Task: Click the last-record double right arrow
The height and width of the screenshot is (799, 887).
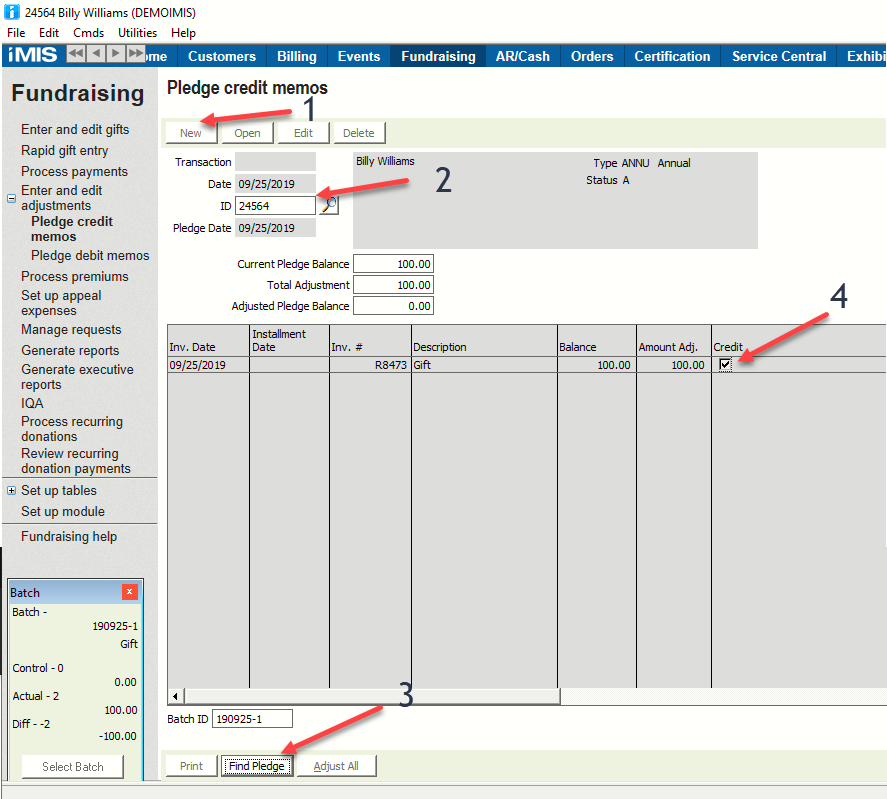Action: [x=136, y=54]
